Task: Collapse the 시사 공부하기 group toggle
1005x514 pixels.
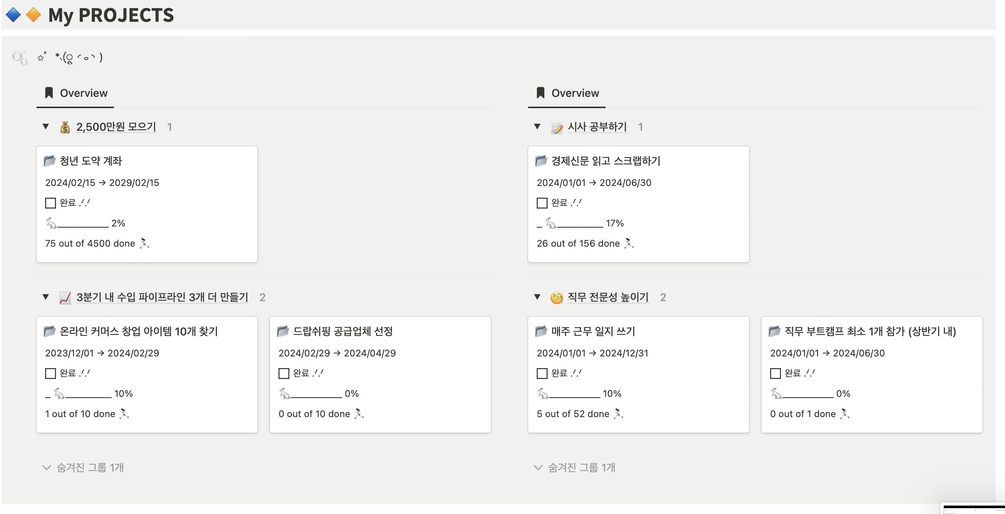Action: click(537, 127)
